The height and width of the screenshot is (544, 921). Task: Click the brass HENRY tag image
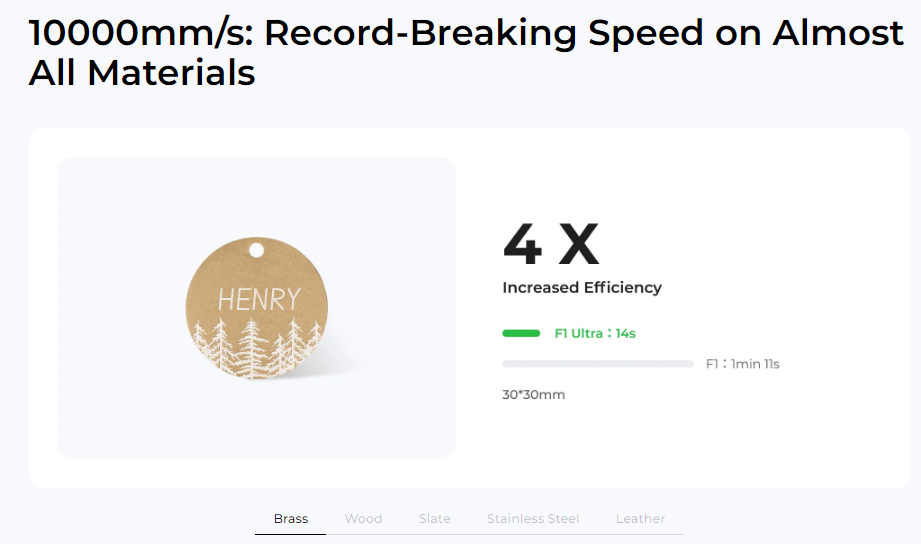click(257, 308)
